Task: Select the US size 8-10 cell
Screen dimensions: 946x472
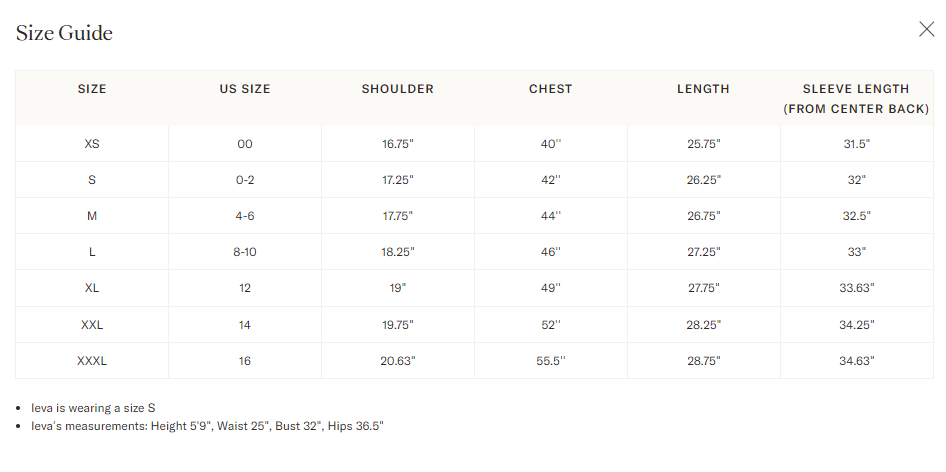Action: [x=245, y=252]
